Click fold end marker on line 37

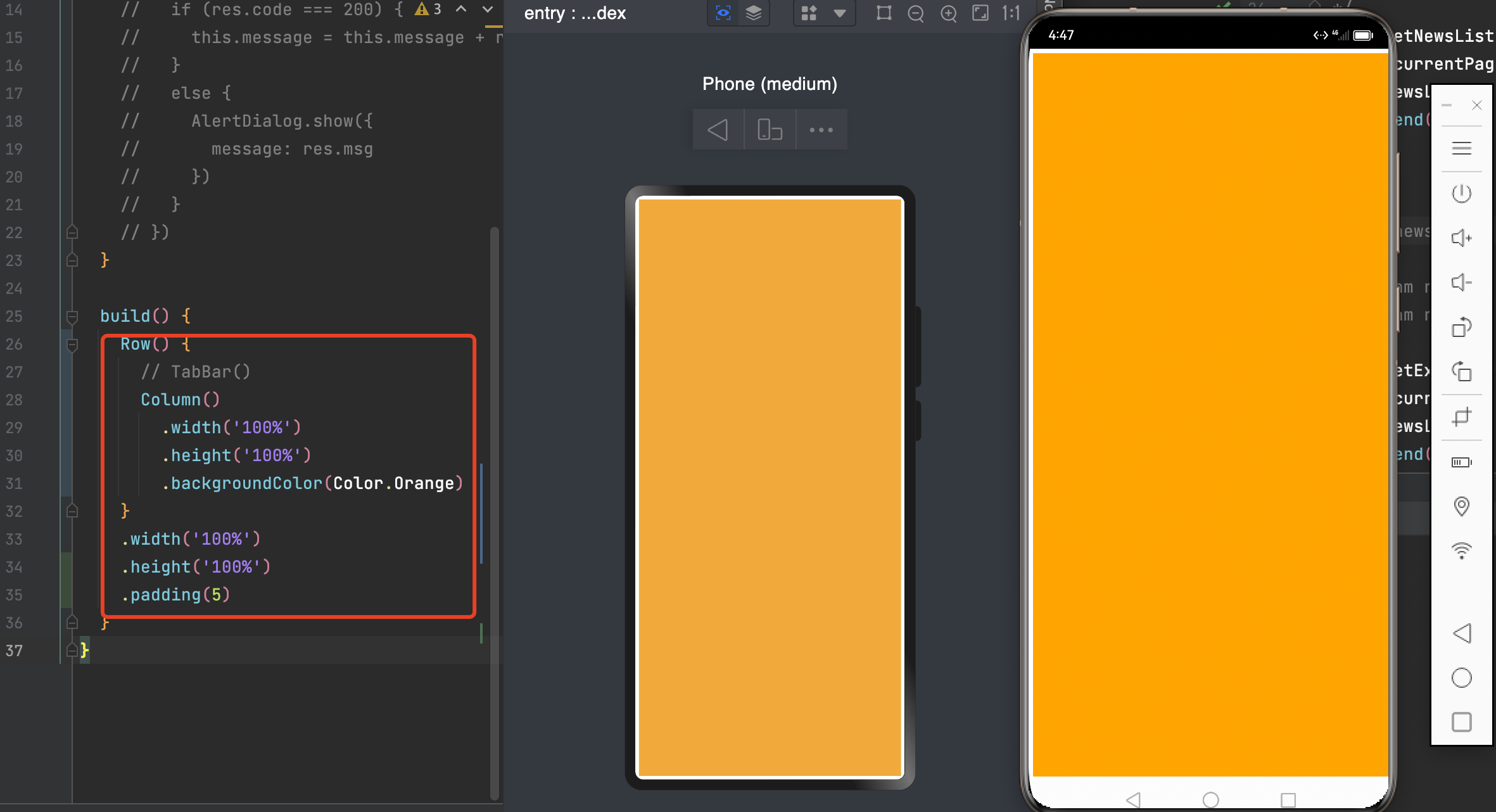tap(72, 650)
